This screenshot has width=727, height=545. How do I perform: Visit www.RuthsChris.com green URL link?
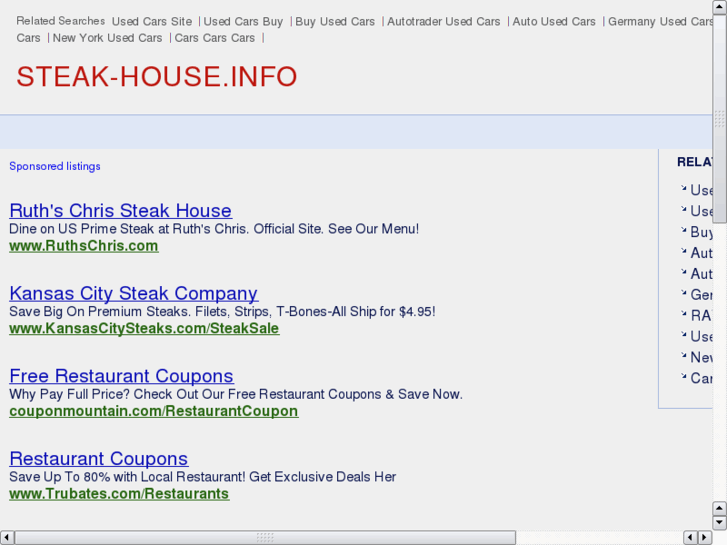pyautogui.click(x=84, y=246)
